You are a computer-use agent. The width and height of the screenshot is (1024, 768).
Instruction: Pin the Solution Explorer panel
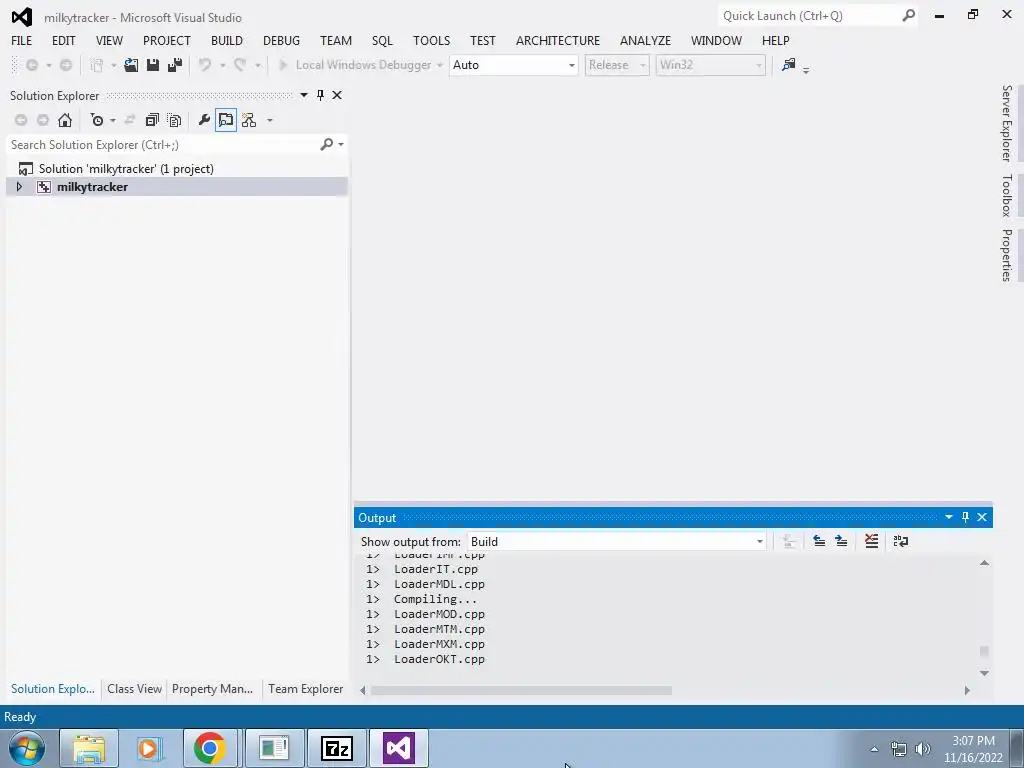tap(320, 95)
